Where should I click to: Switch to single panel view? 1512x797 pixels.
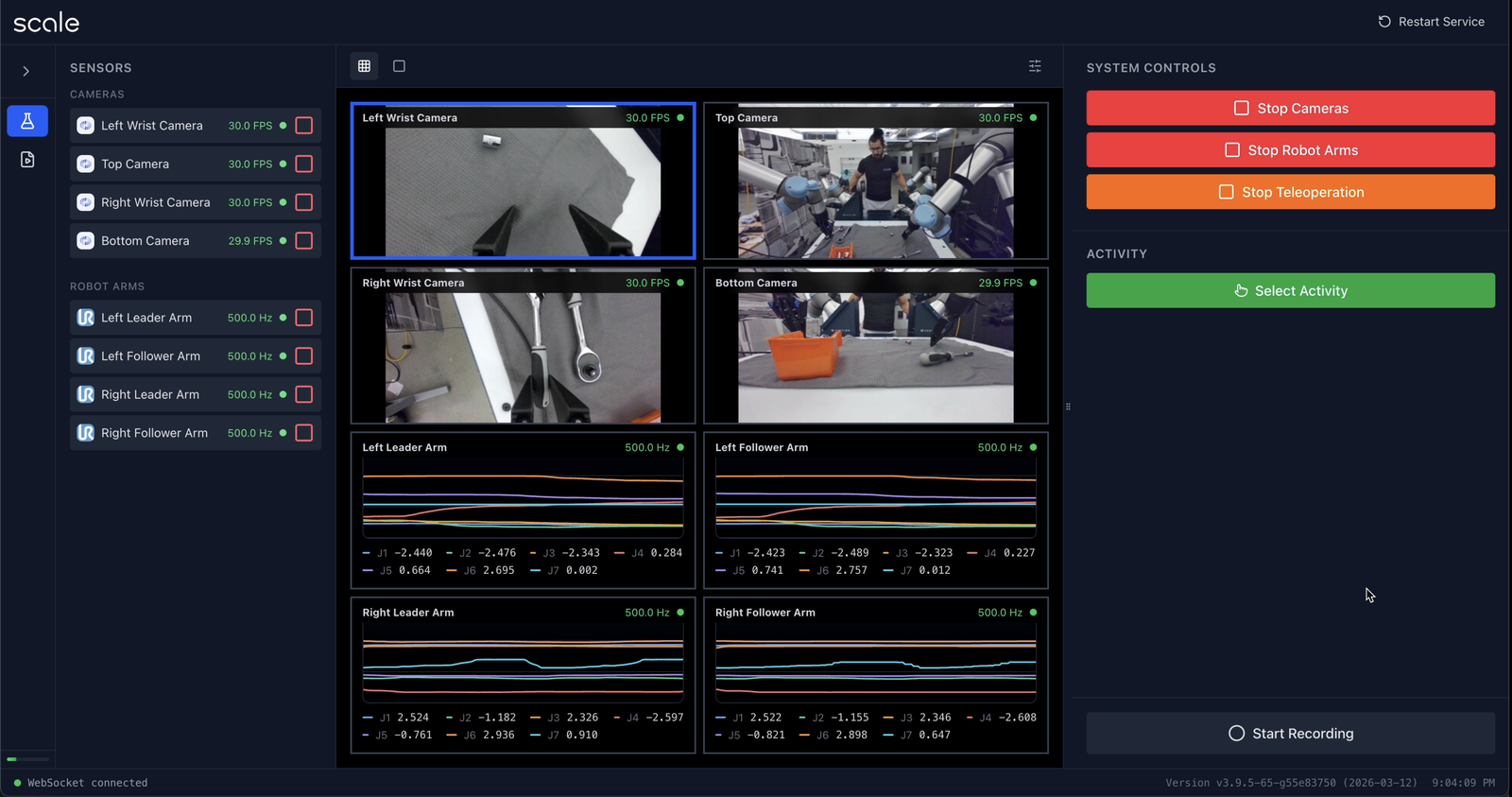(x=399, y=66)
